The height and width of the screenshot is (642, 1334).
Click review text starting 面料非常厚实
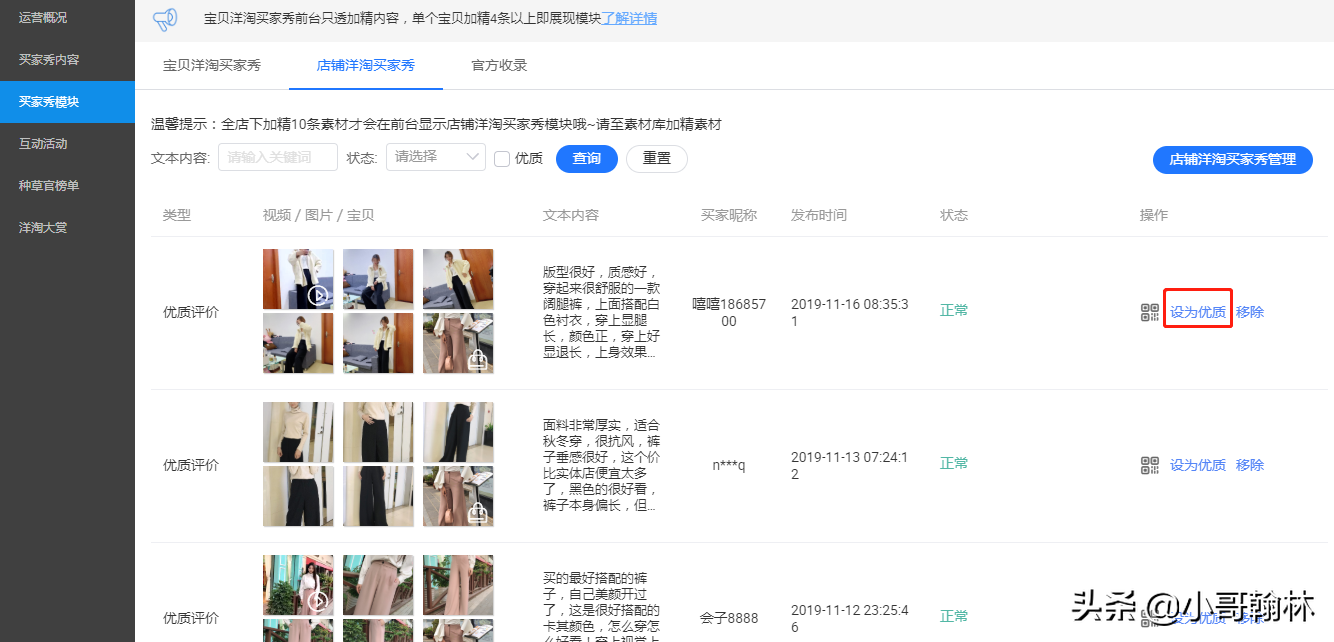pos(601,465)
